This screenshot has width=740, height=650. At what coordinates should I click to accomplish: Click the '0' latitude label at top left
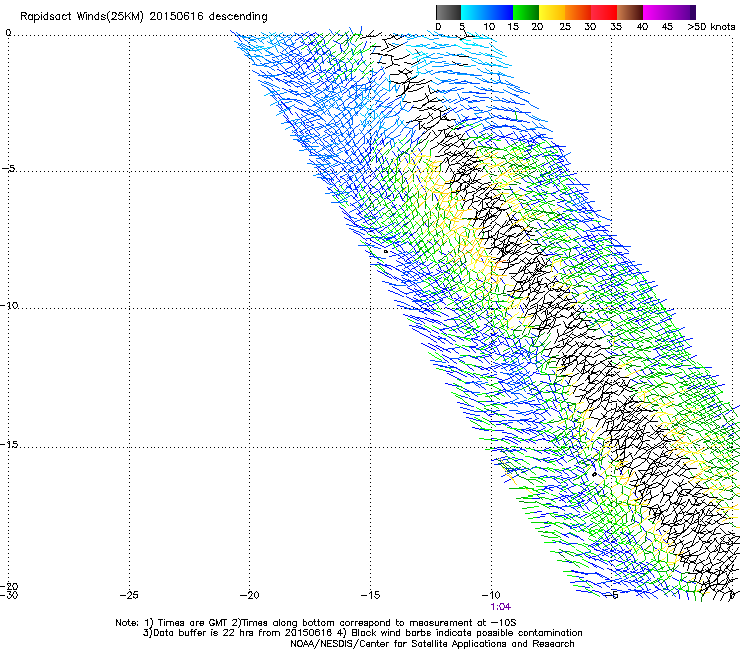pos(8,33)
